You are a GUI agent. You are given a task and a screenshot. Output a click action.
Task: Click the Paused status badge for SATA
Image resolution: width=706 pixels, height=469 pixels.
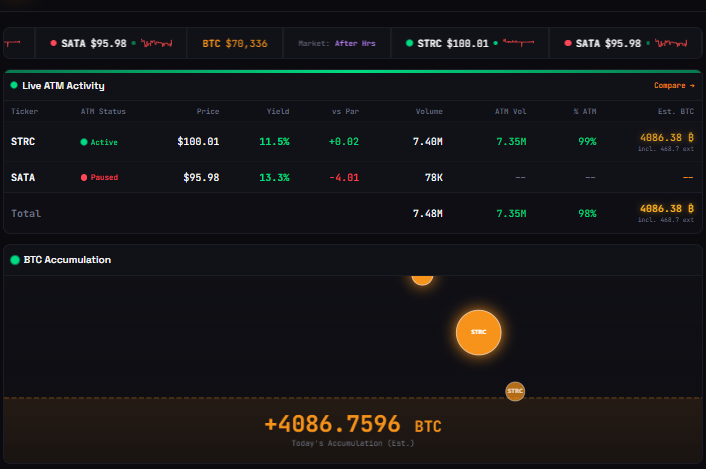(x=99, y=177)
